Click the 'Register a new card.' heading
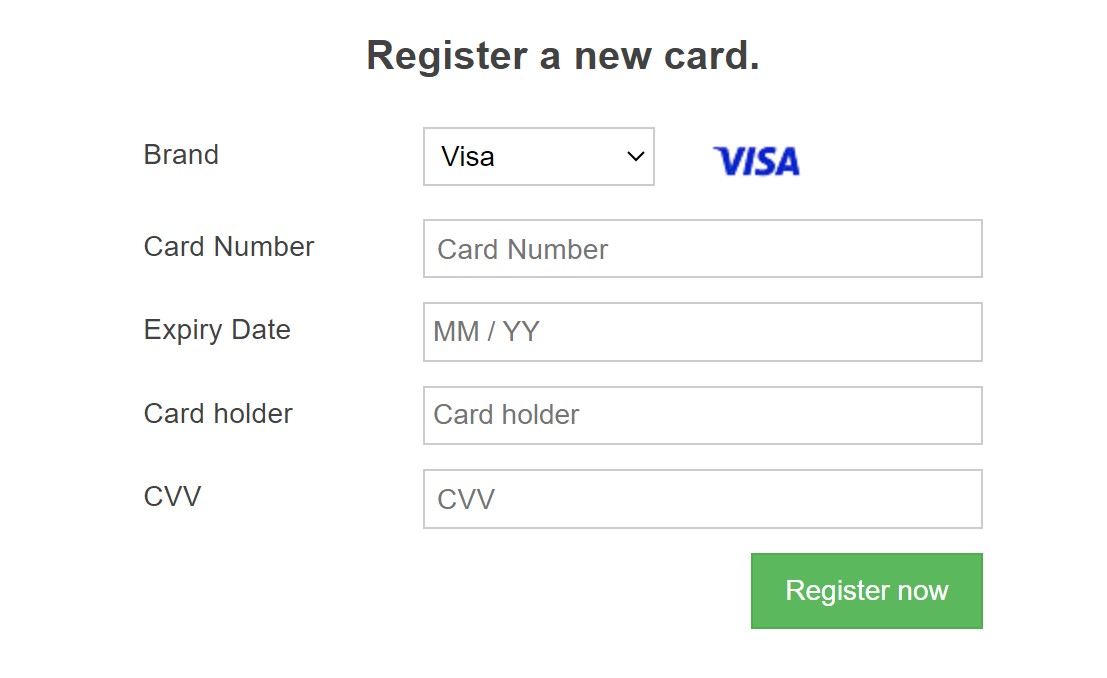 pos(563,56)
